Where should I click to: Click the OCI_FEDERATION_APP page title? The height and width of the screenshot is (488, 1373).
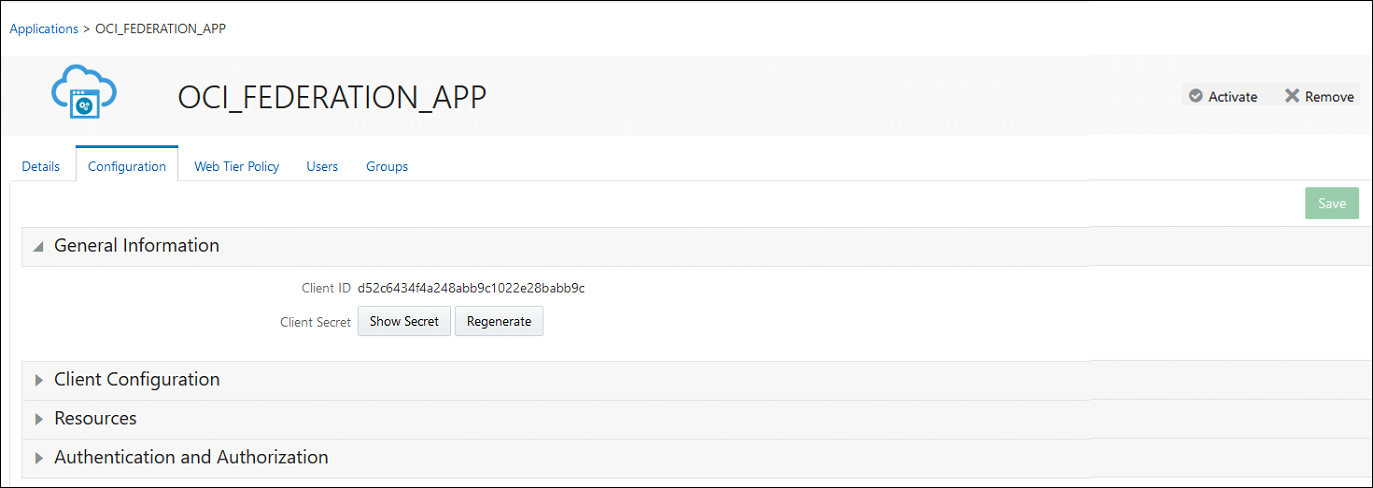(332, 96)
